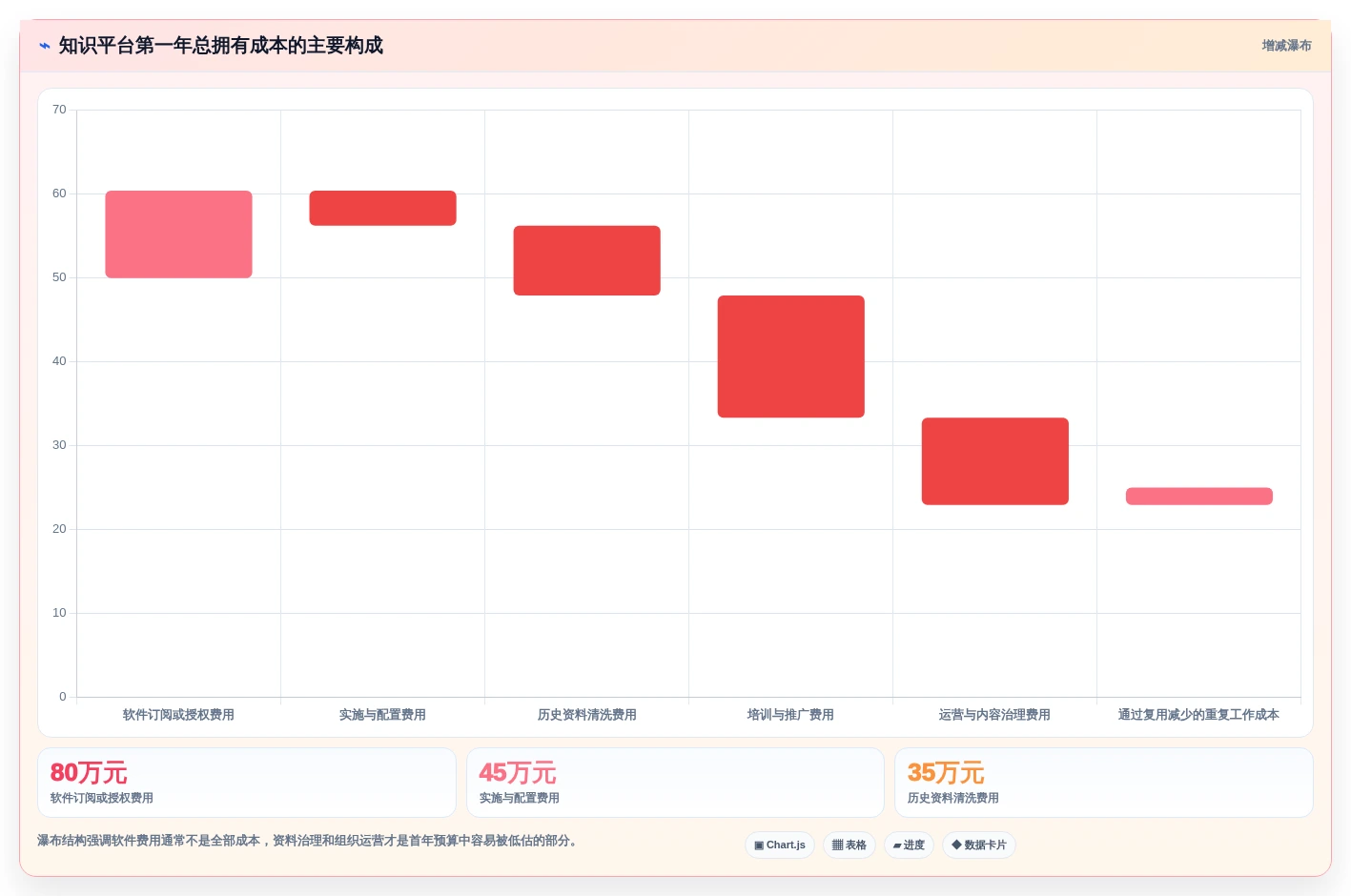Click y-axis tick value 10
Screen dimensions: 1351x896
59,613
